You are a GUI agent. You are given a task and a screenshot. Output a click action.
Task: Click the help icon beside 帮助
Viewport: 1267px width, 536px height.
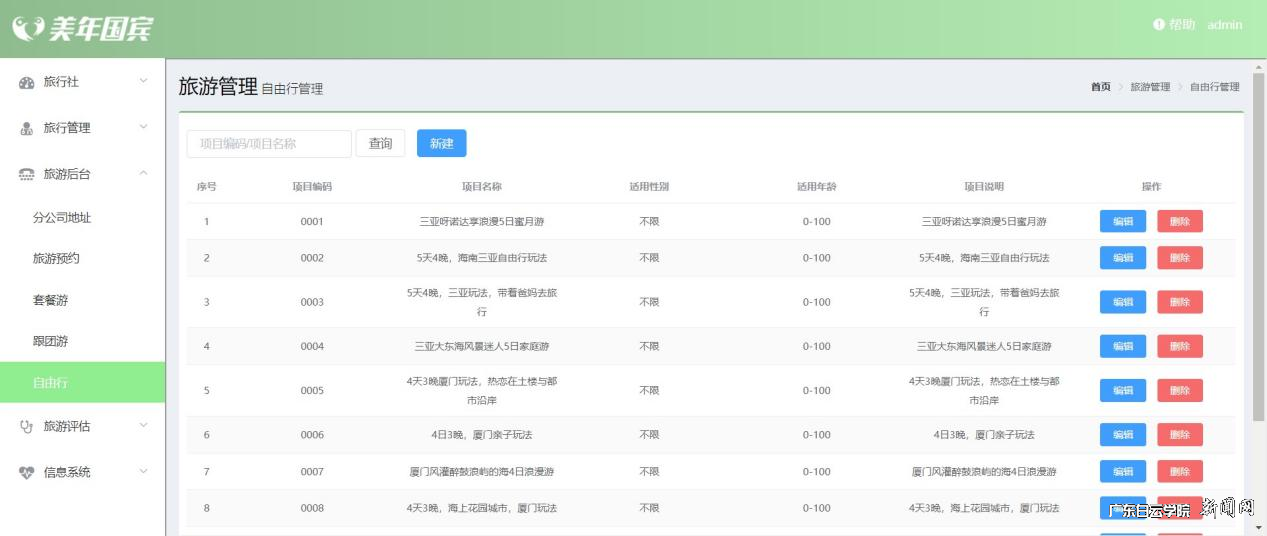pos(1159,24)
